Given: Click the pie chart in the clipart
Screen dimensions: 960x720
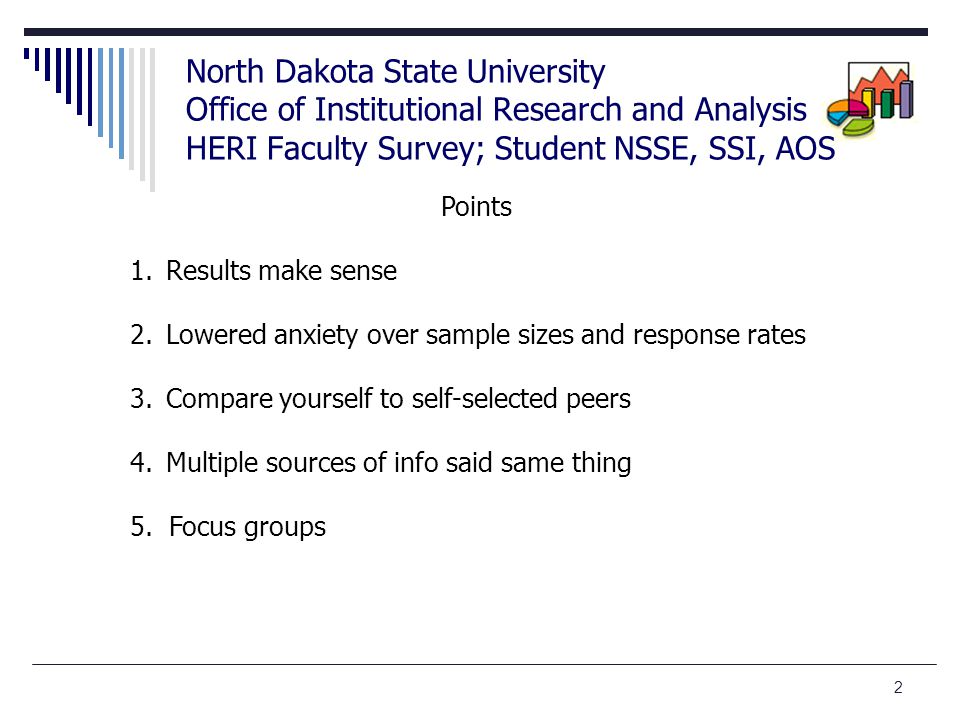Looking at the screenshot, I should 850,118.
